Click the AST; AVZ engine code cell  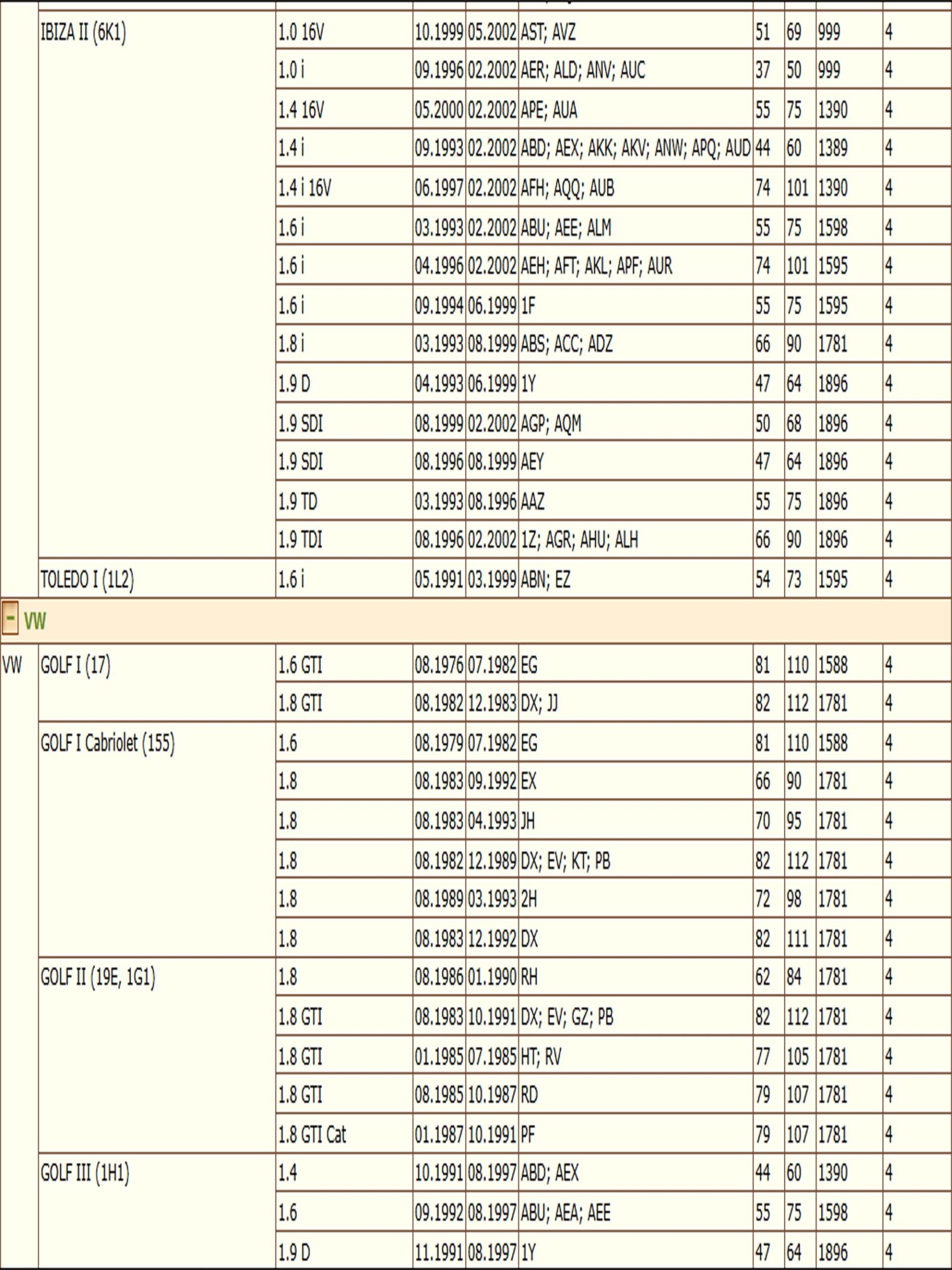(547, 32)
